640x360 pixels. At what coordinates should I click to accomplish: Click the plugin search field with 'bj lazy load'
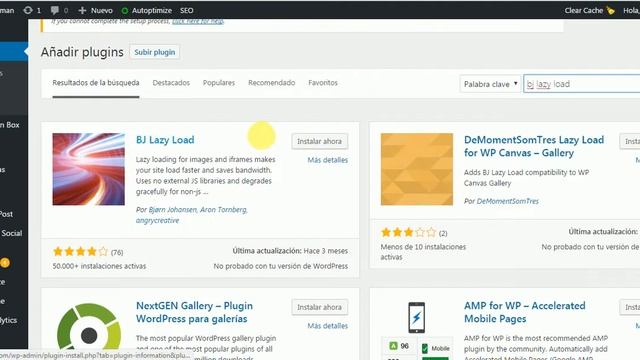pos(582,84)
